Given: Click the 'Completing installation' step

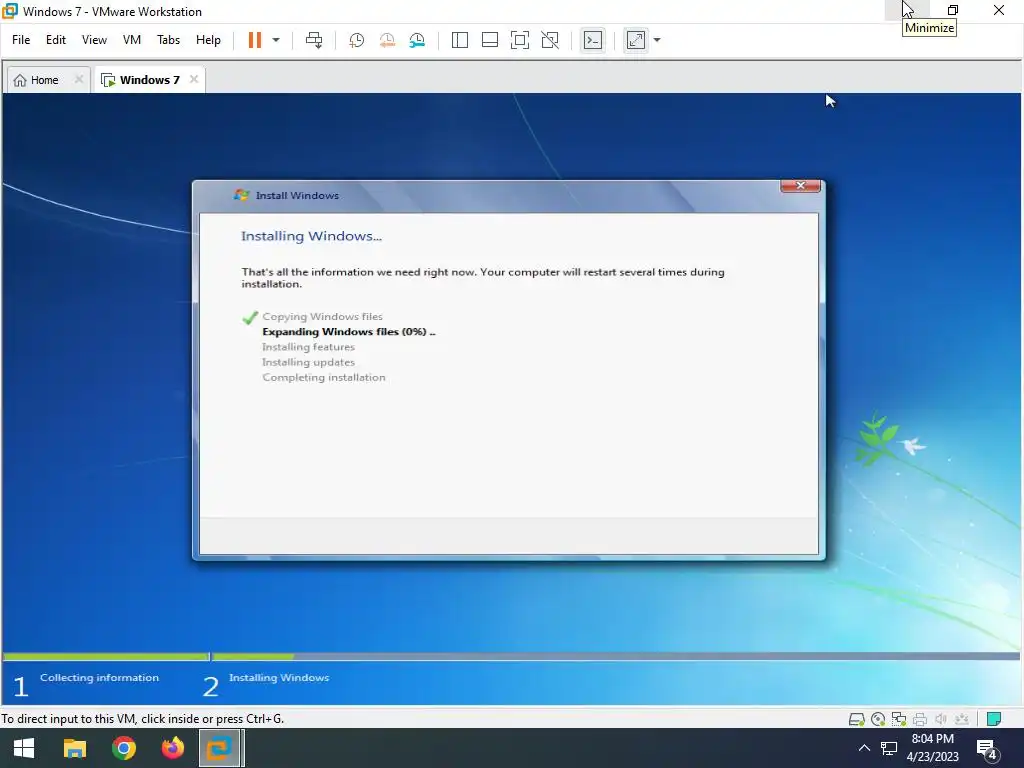Looking at the screenshot, I should pyautogui.click(x=323, y=377).
